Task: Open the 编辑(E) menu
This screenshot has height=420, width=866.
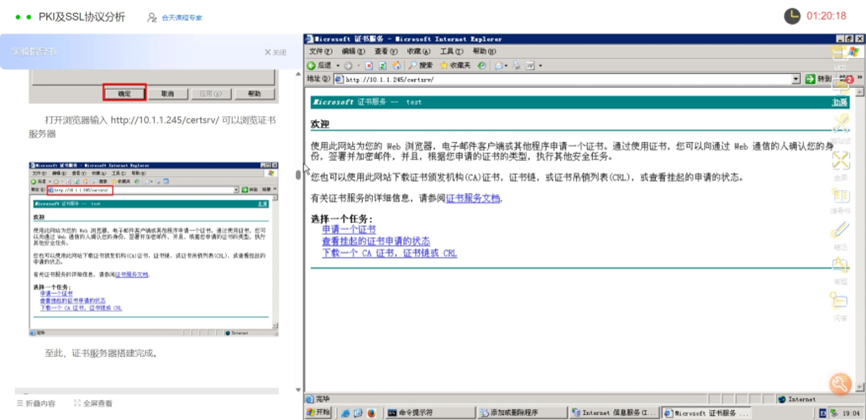Action: click(353, 51)
